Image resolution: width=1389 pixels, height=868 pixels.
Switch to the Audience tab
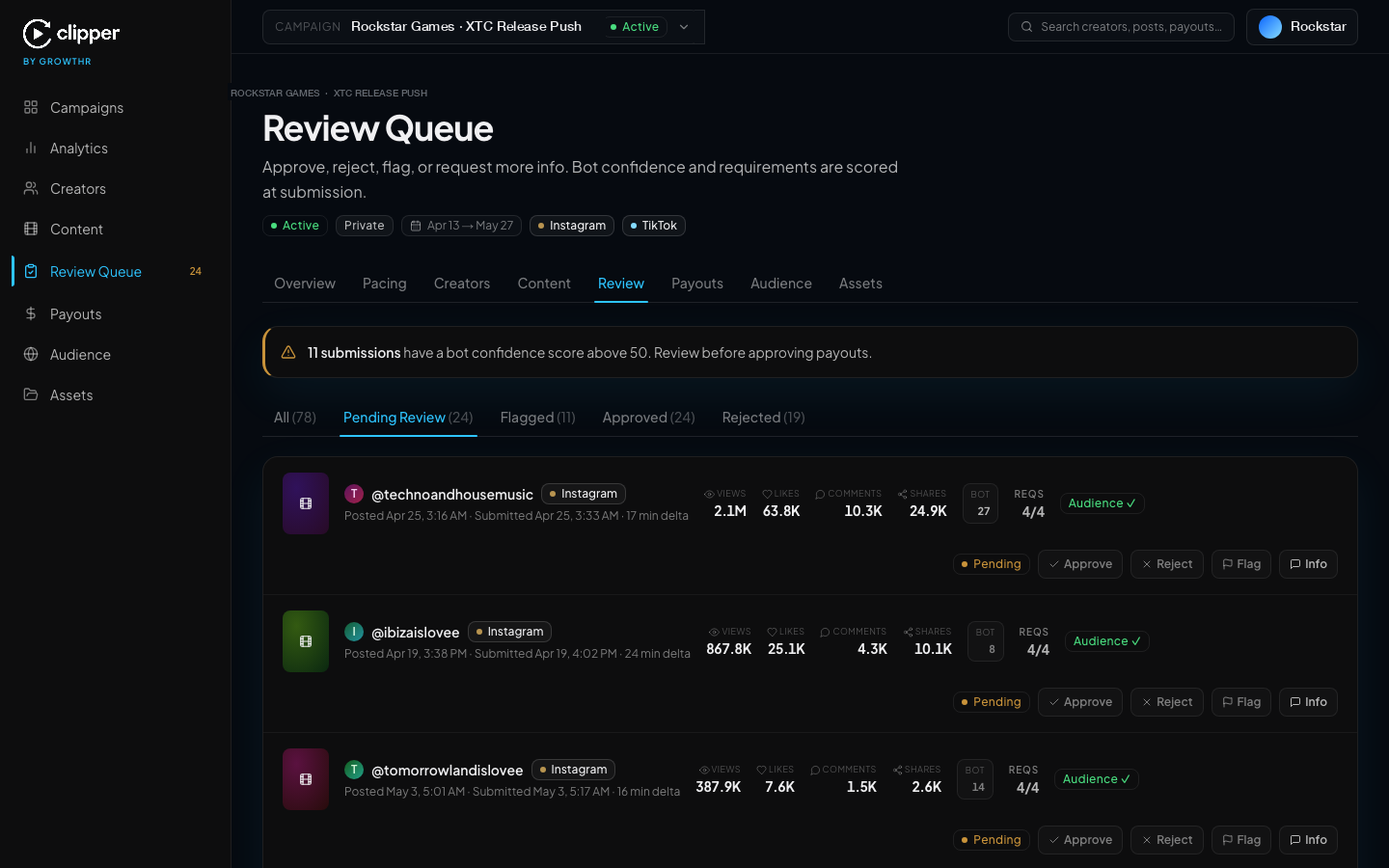coord(781,284)
